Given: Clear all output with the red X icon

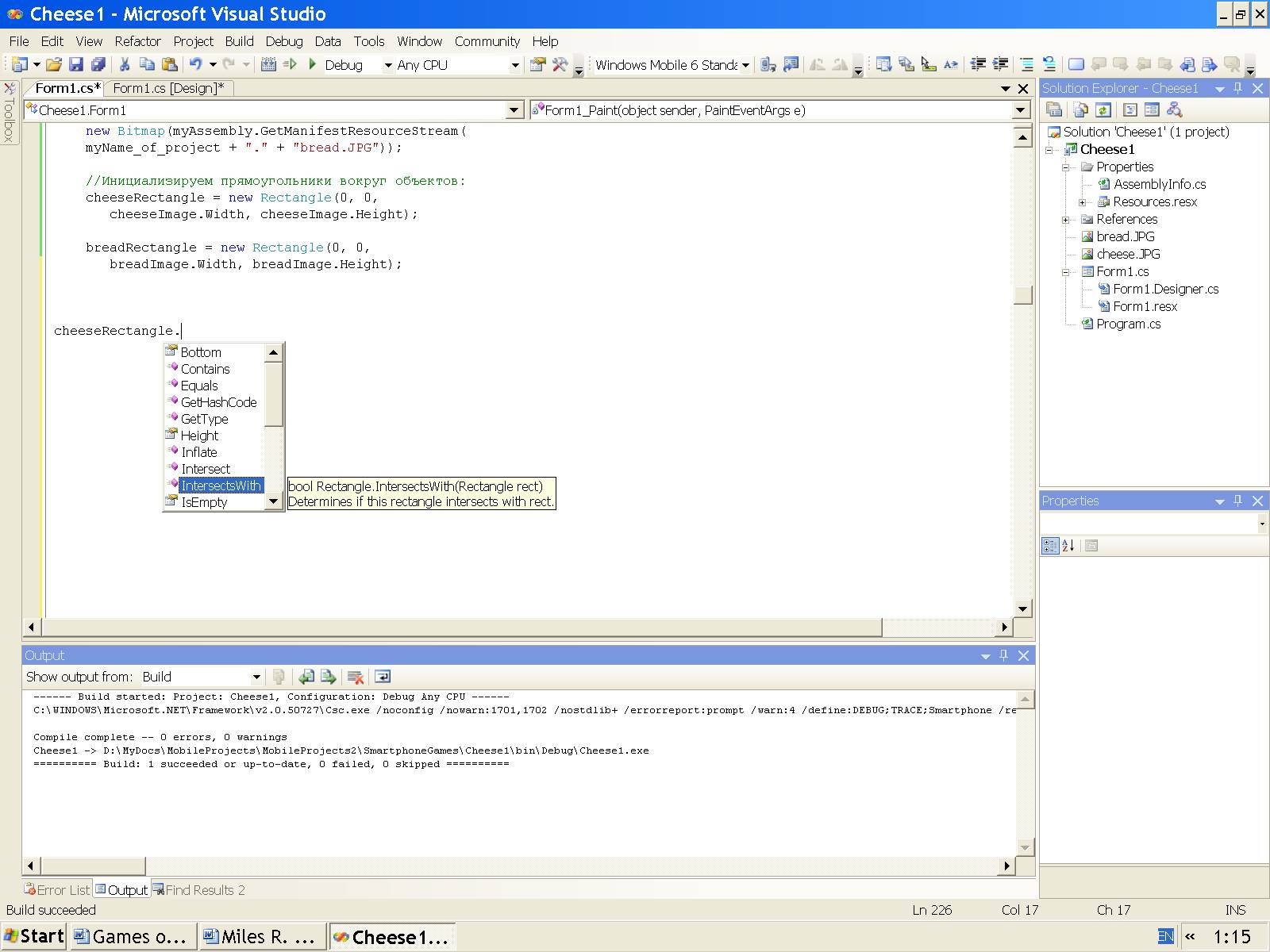Looking at the screenshot, I should 356,677.
